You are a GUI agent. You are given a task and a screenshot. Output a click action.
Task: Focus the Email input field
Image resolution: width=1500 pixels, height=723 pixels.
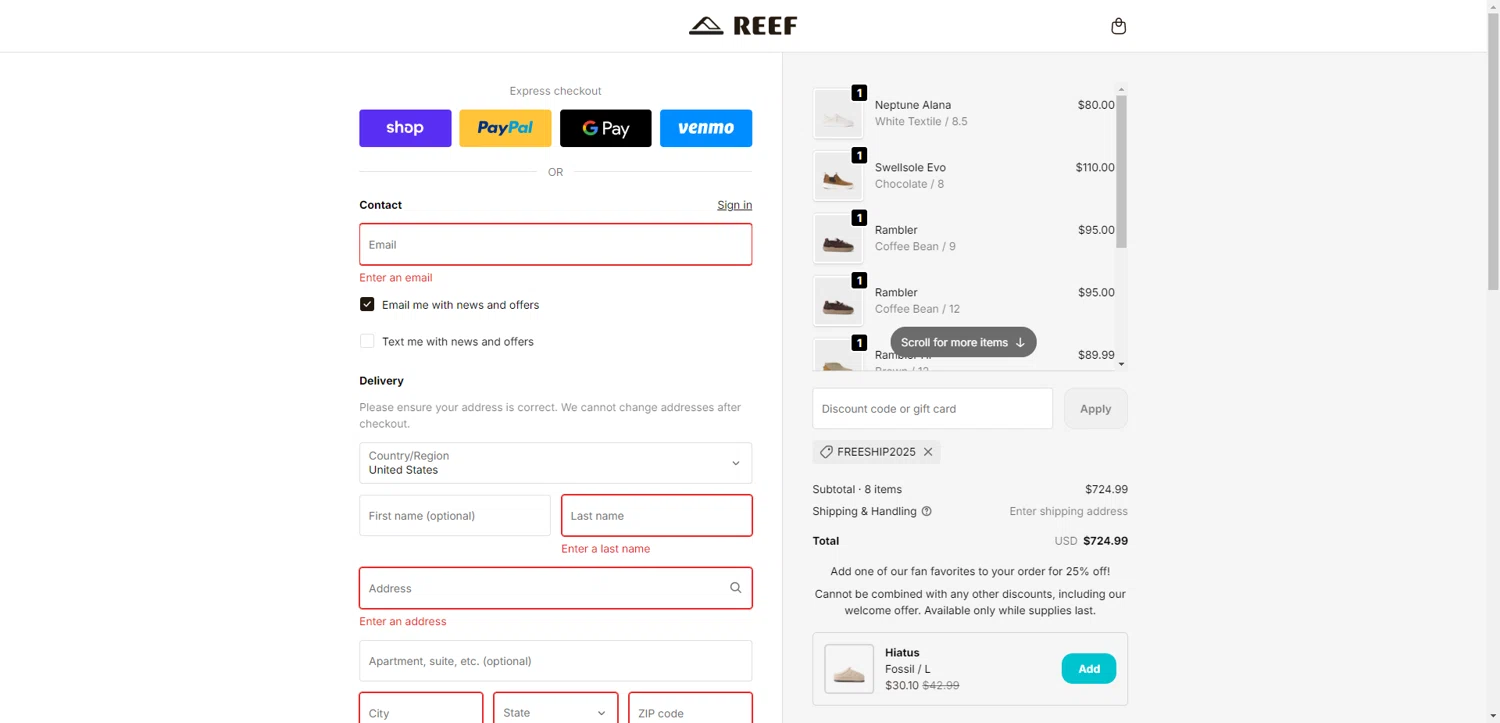[x=555, y=244]
